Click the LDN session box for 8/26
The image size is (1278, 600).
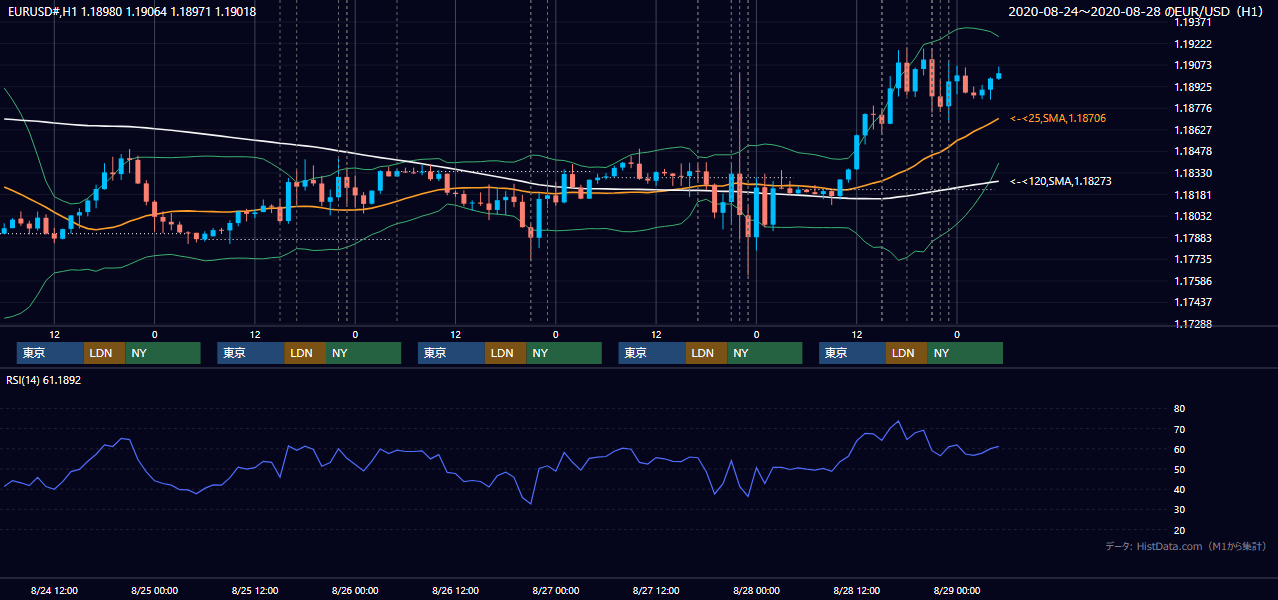pos(505,353)
